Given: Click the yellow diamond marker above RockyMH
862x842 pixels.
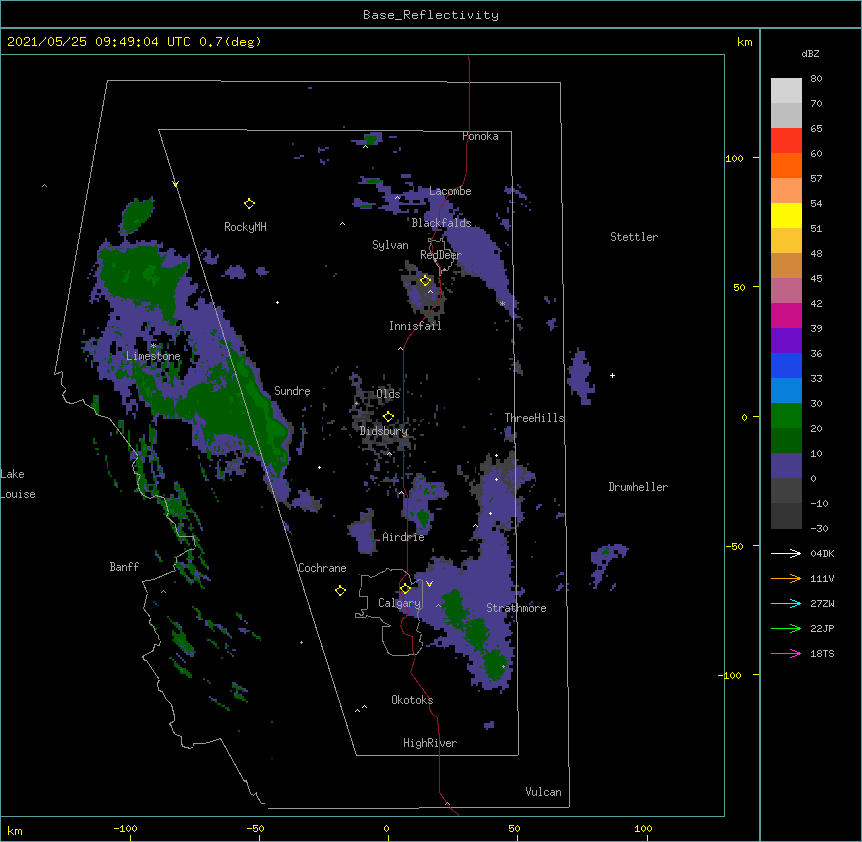Looking at the screenshot, I should point(249,204).
